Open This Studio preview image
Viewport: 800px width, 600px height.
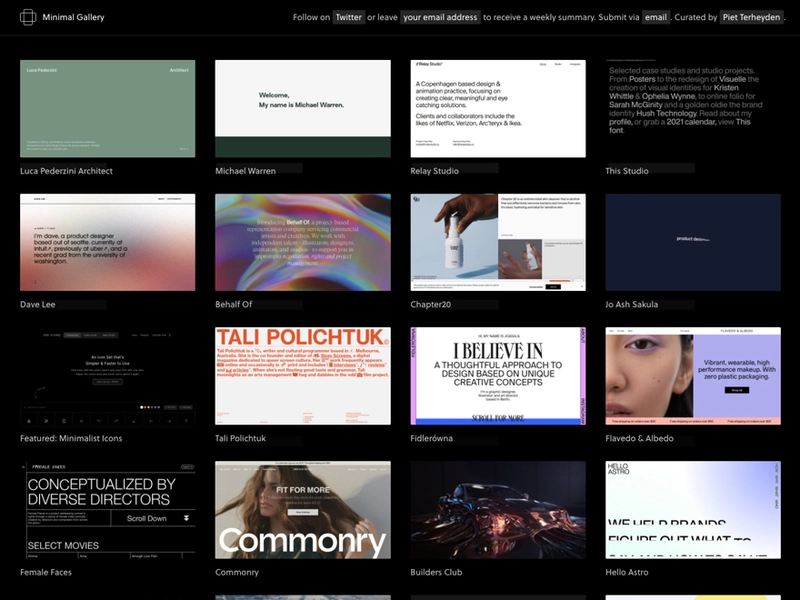693,109
